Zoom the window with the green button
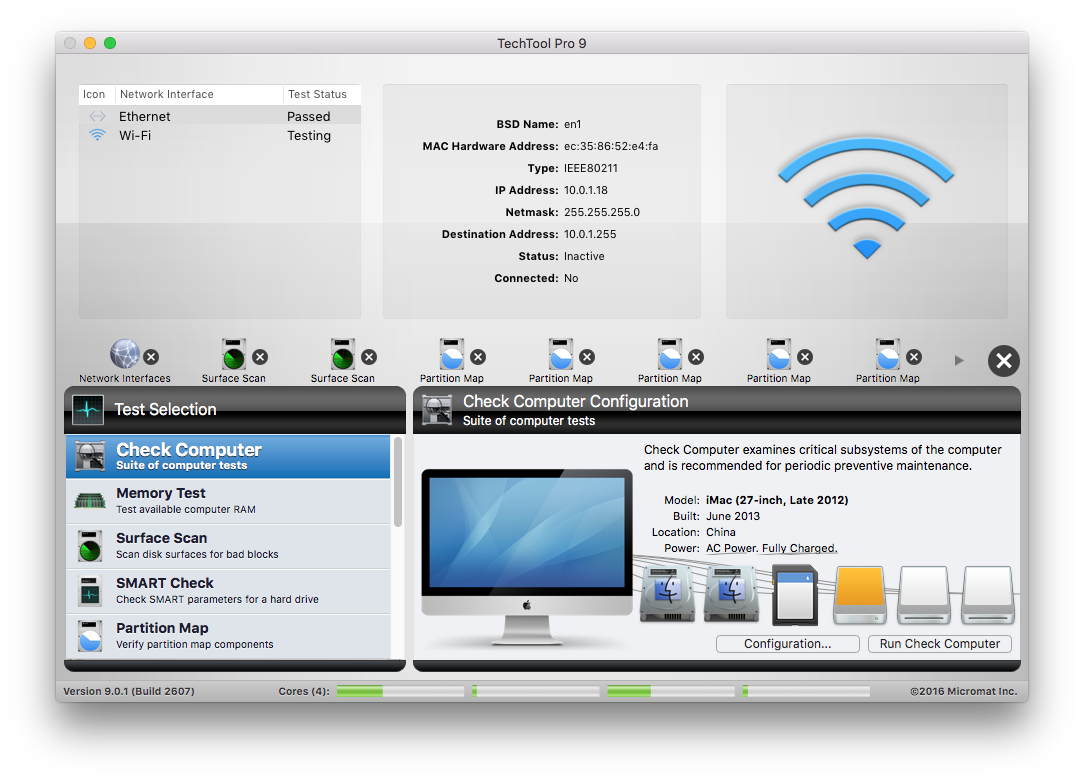The width and height of the screenshot is (1084, 782). click(110, 43)
